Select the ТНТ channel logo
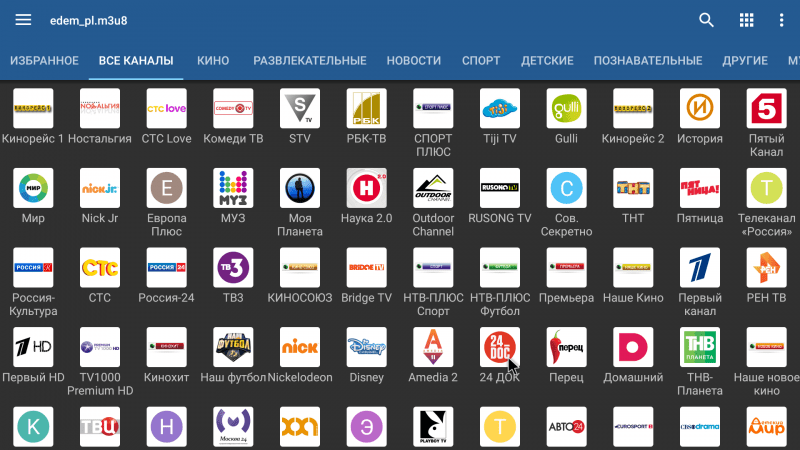Viewport: 800px width, 450px height. pos(633,188)
